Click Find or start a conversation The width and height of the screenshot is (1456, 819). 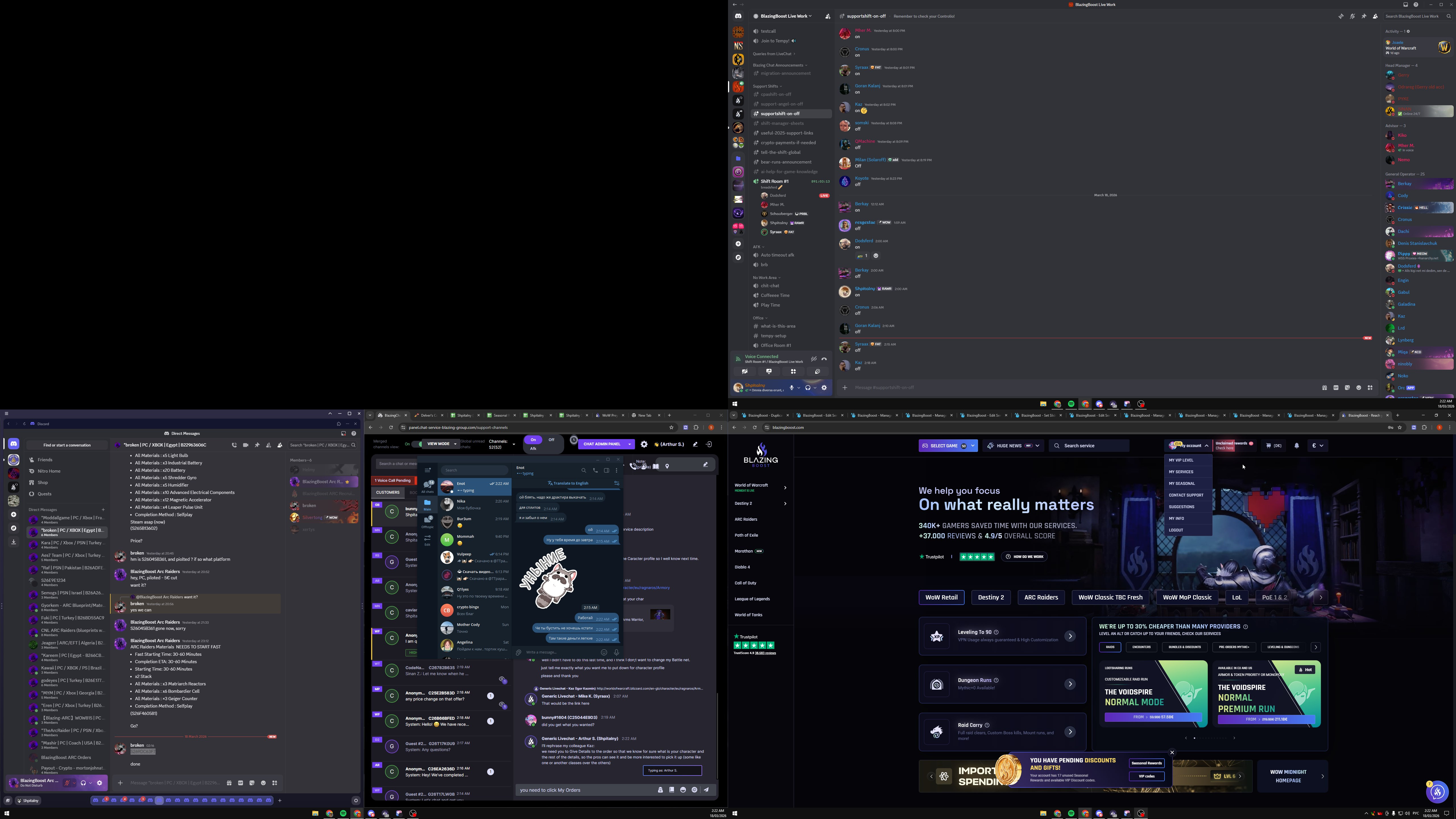pos(67,445)
